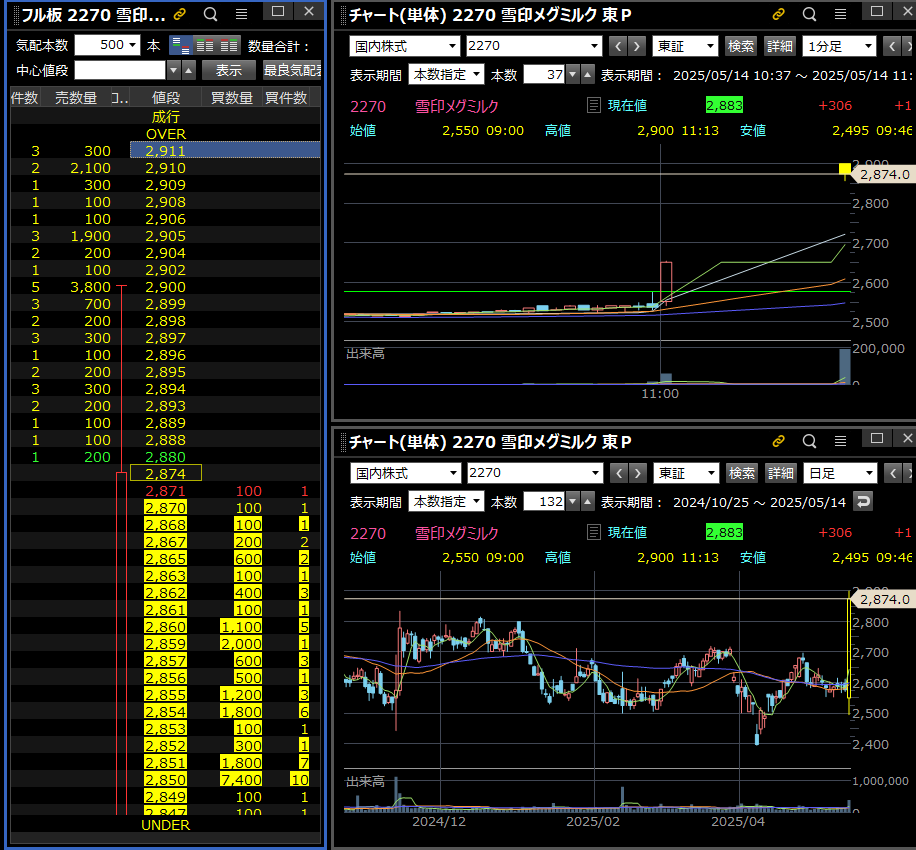Click the document icon beside 現在値 in the 1分足 chart
916x850 pixels.
click(594, 106)
